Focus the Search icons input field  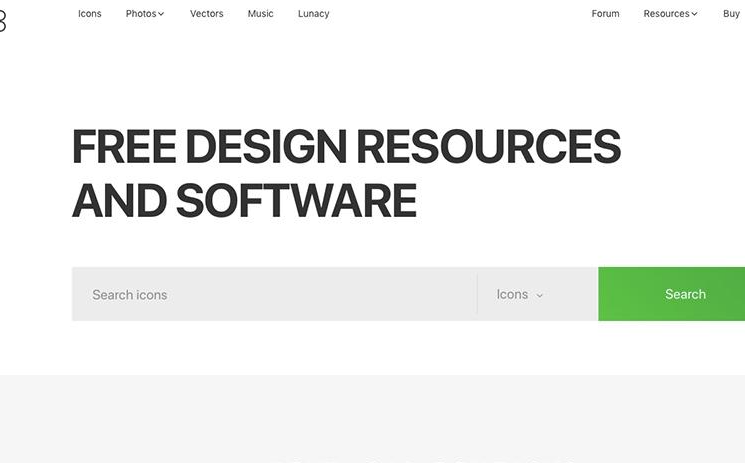click(x=270, y=294)
